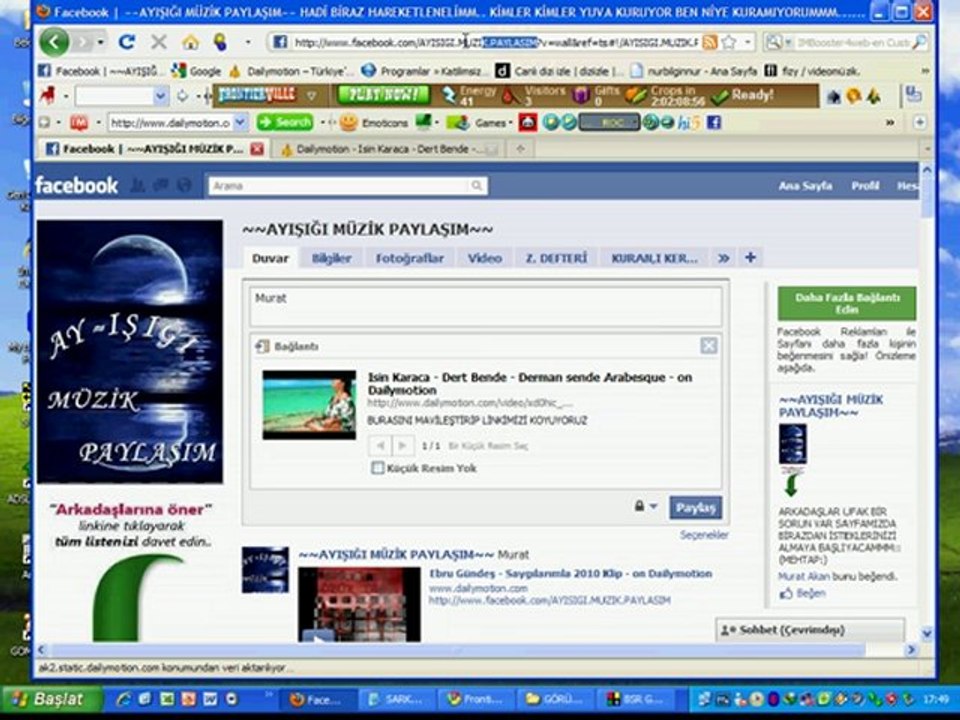Click the Gifts purple box icon

[580, 96]
